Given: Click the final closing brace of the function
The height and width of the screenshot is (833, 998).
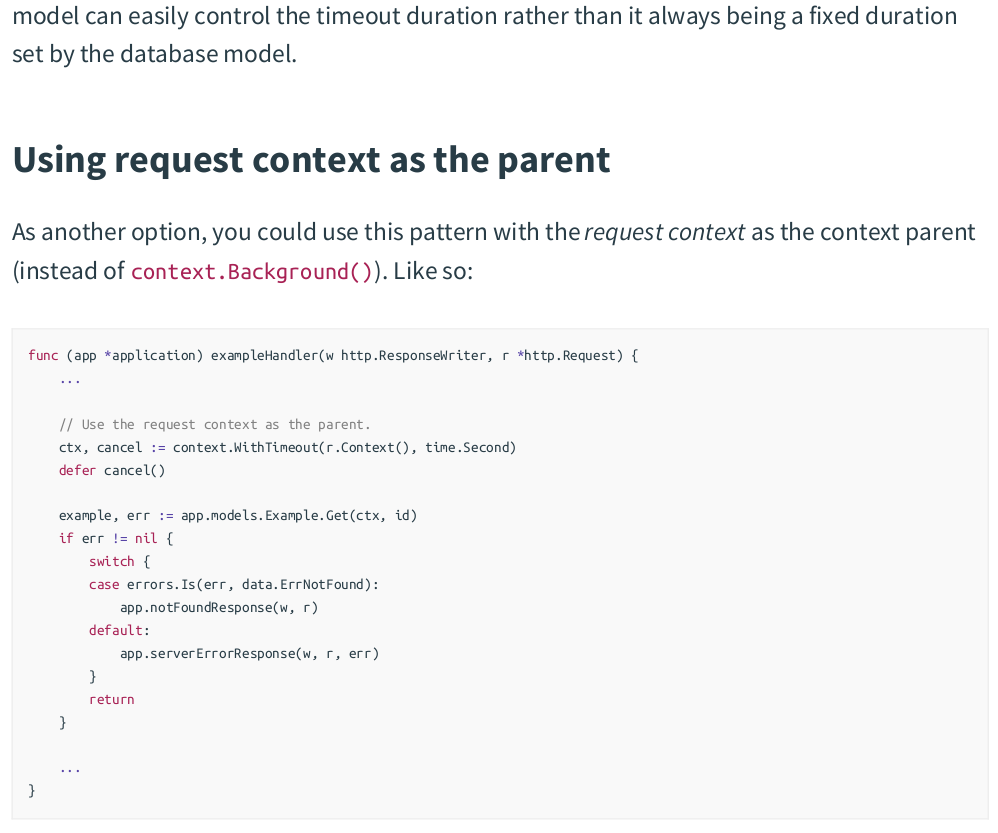Looking at the screenshot, I should coord(32,791).
